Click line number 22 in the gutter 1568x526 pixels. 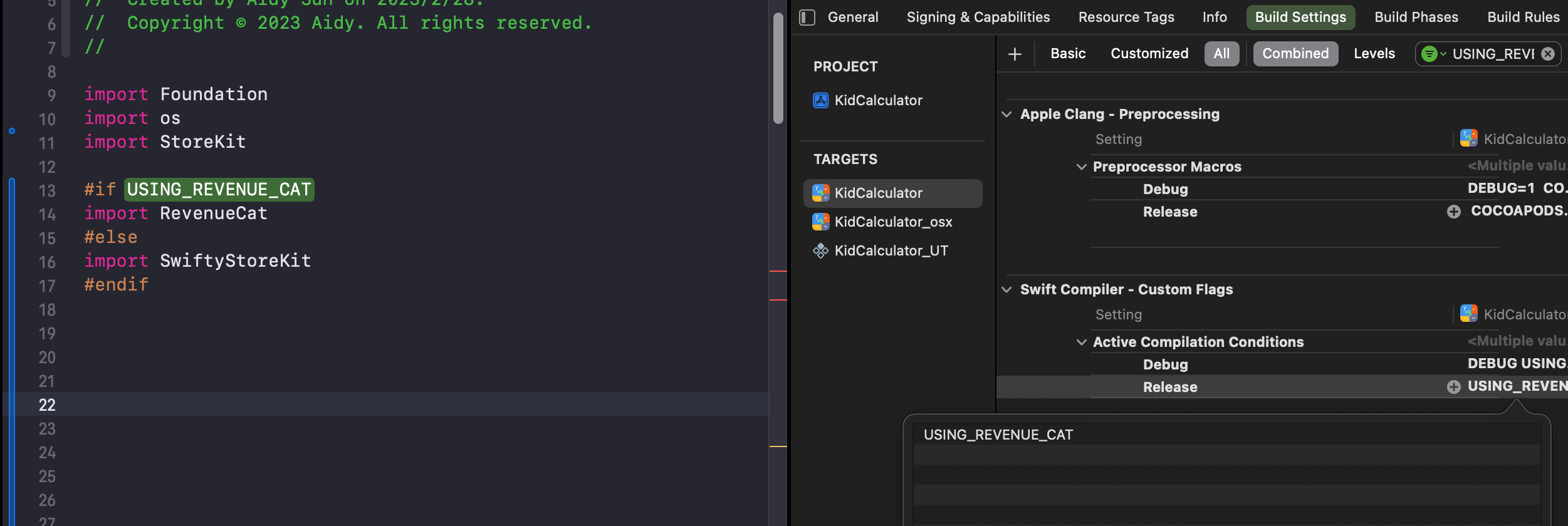point(47,405)
